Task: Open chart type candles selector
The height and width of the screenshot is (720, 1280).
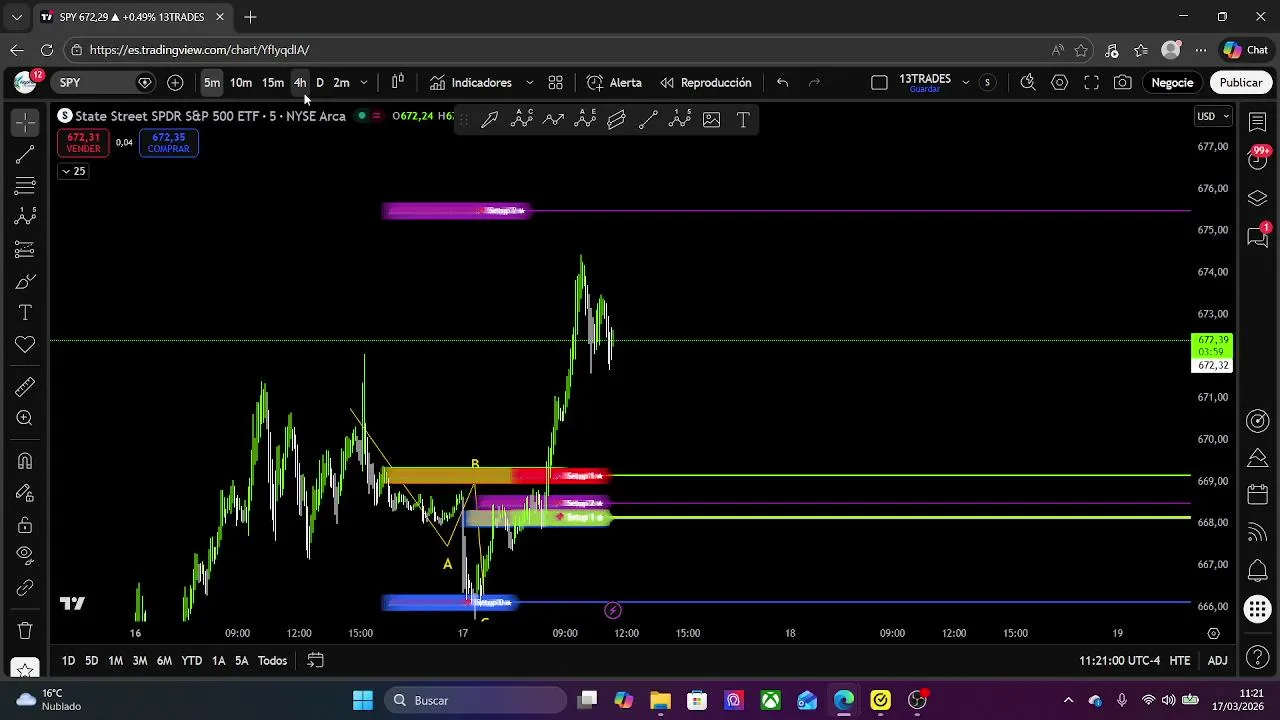Action: click(398, 82)
